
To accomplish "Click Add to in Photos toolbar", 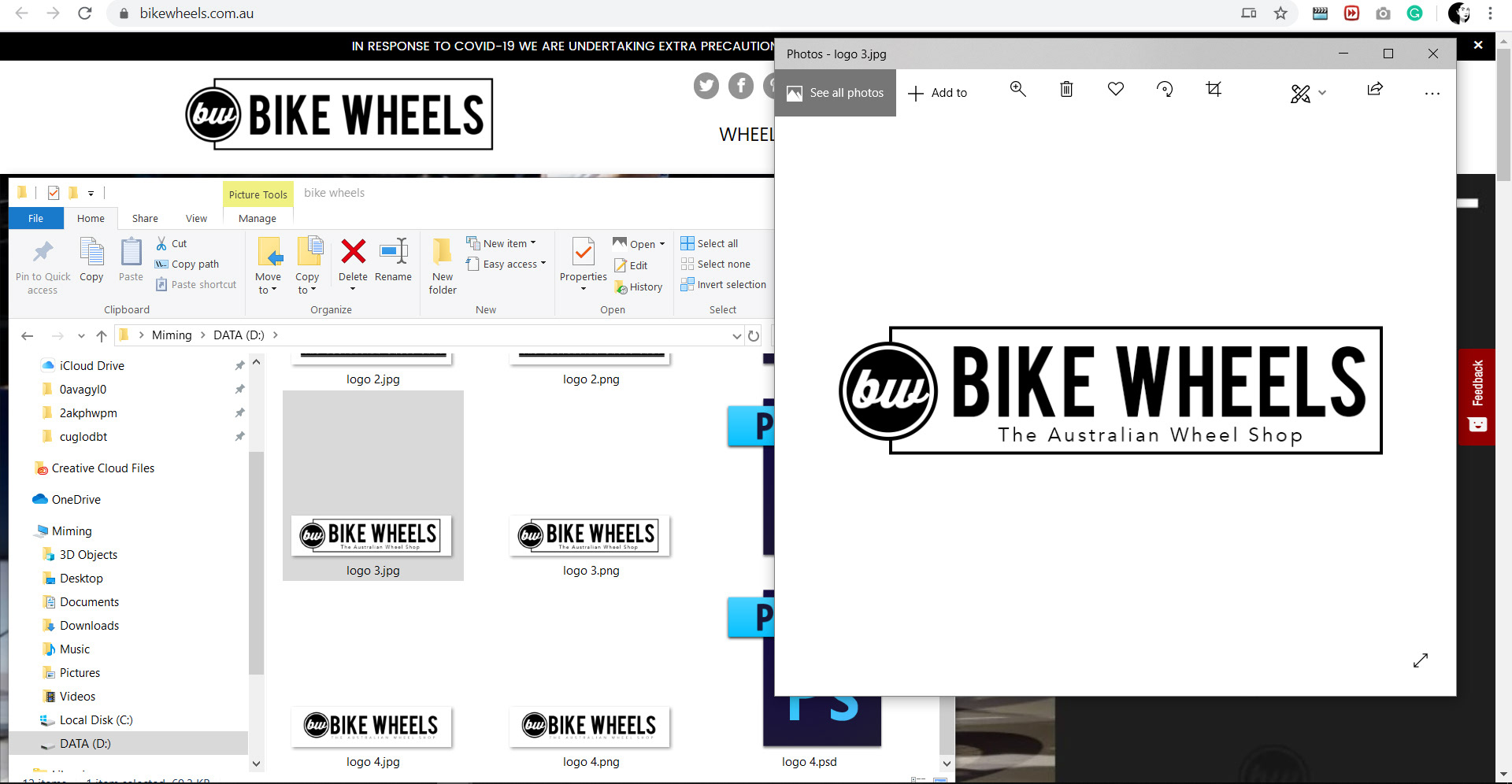I will coord(937,93).
